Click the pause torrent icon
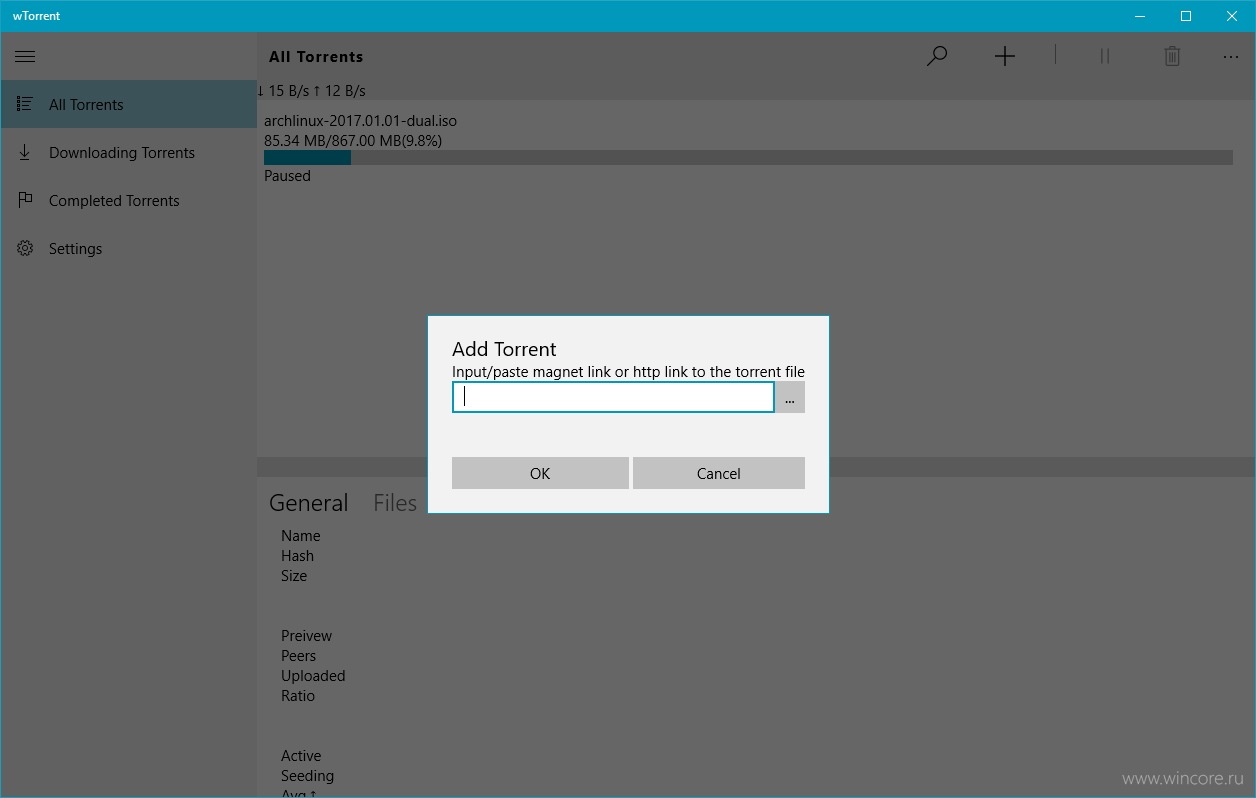 pyautogui.click(x=1104, y=56)
